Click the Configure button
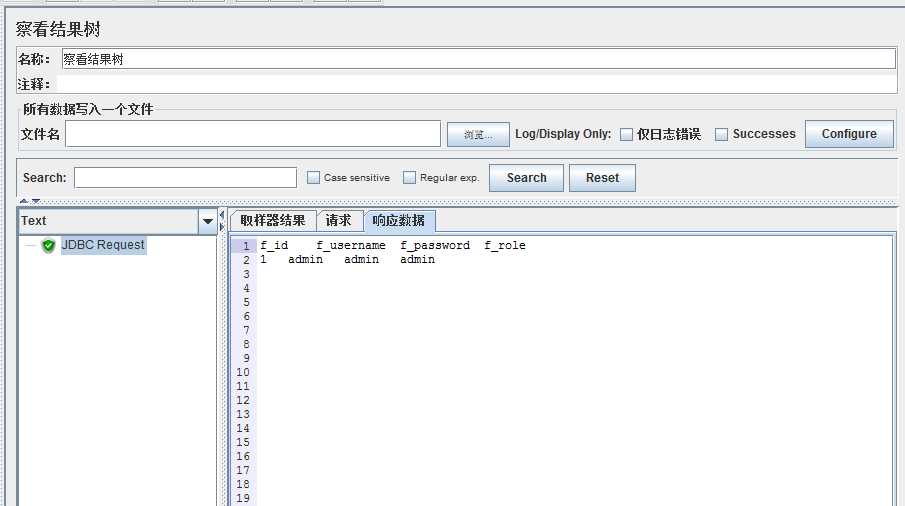905x506 pixels. [x=849, y=134]
